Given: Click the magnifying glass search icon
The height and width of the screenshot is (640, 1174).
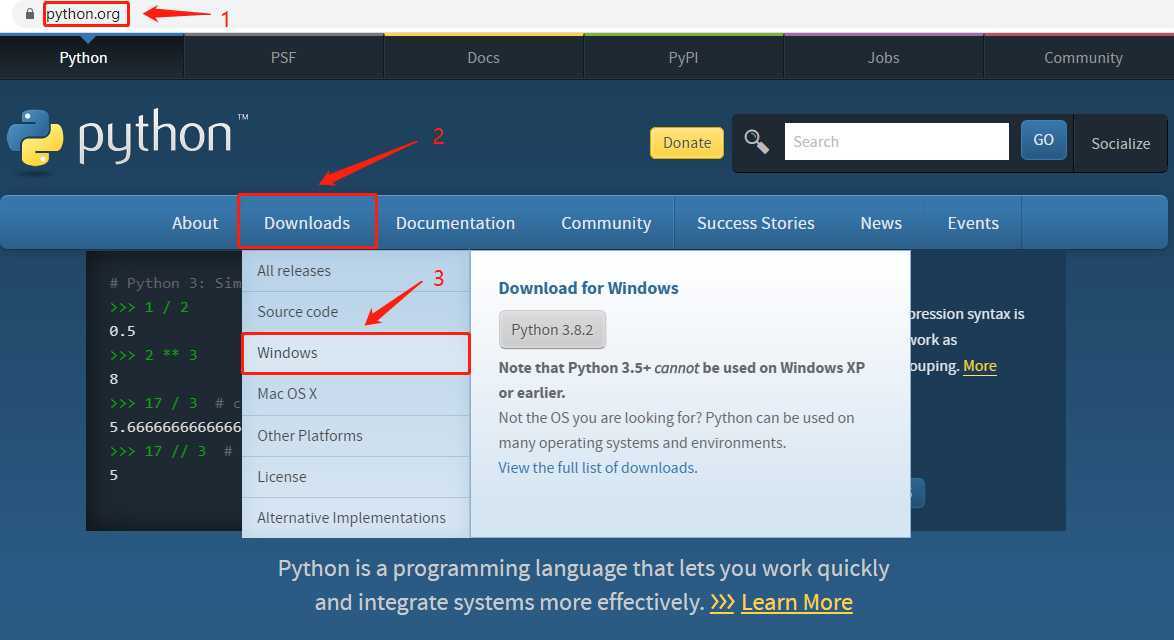Looking at the screenshot, I should click(x=757, y=142).
